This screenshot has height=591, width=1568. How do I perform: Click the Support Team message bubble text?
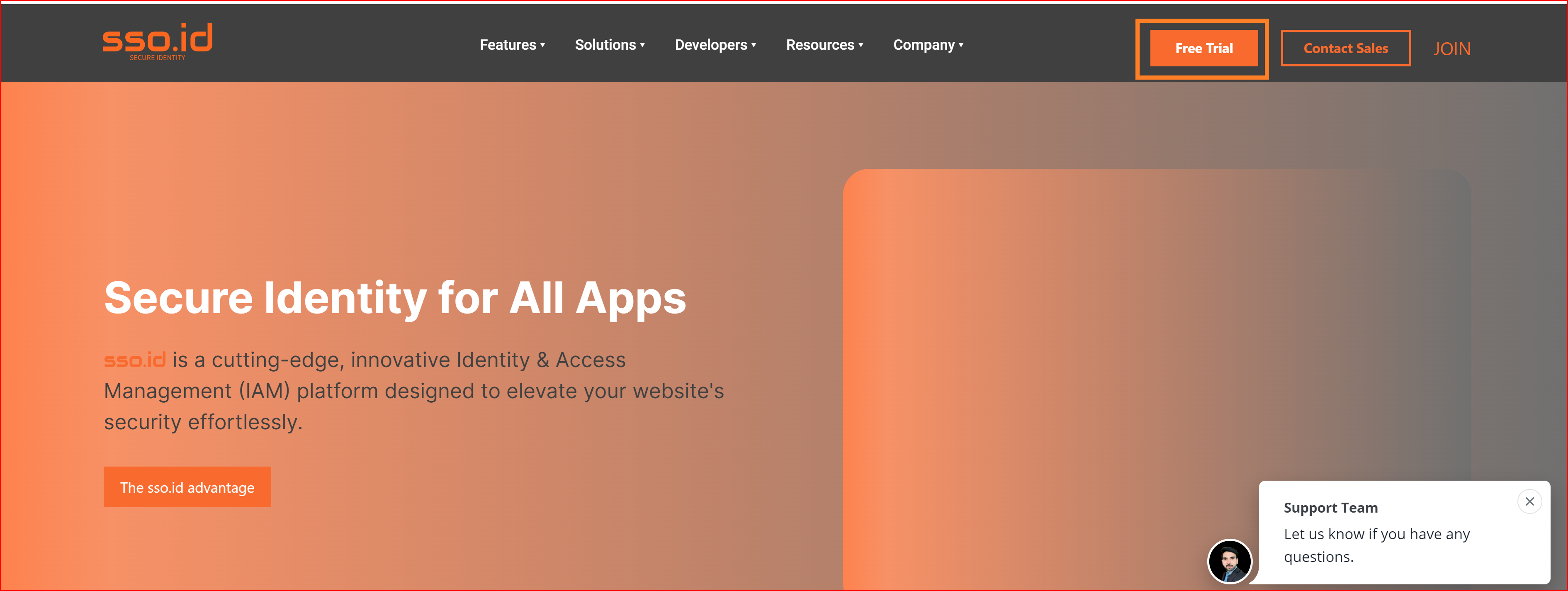pyautogui.click(x=1376, y=545)
